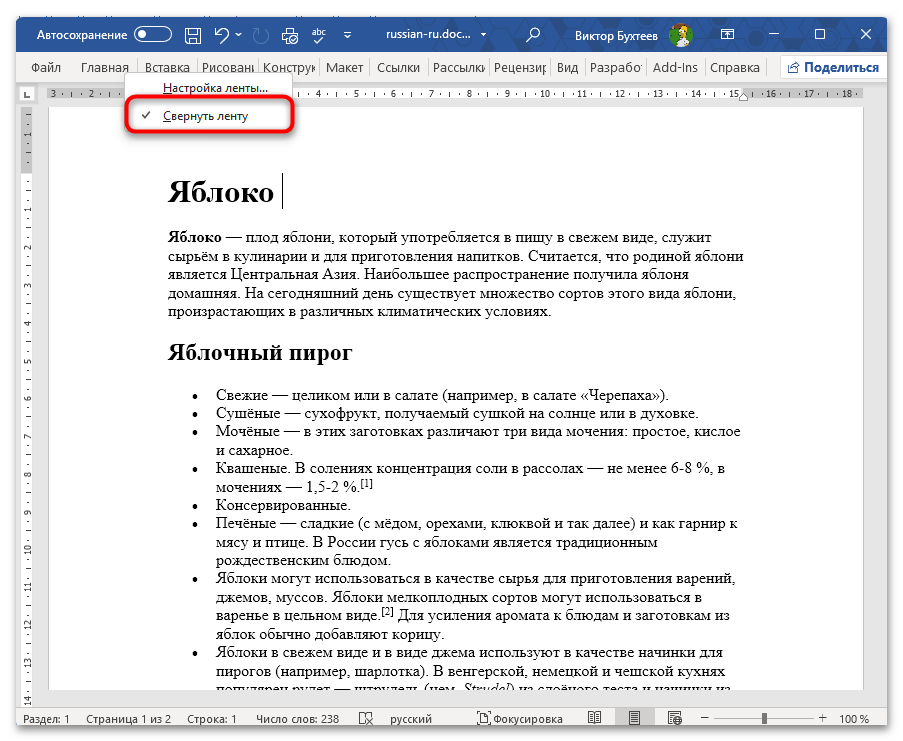Image resolution: width=903 pixels, height=741 pixels.
Task: Click the footnote reference [1]
Action: pyautogui.click(x=367, y=484)
